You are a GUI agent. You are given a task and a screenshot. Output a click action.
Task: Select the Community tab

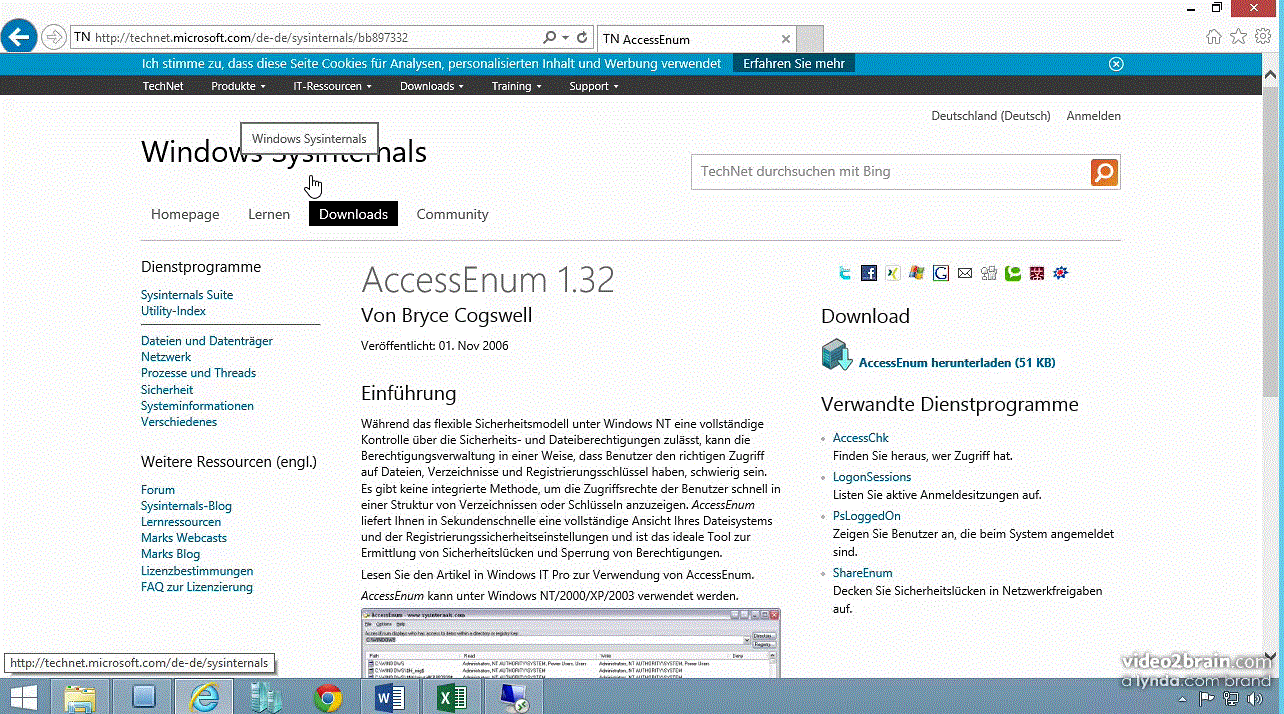(x=452, y=214)
